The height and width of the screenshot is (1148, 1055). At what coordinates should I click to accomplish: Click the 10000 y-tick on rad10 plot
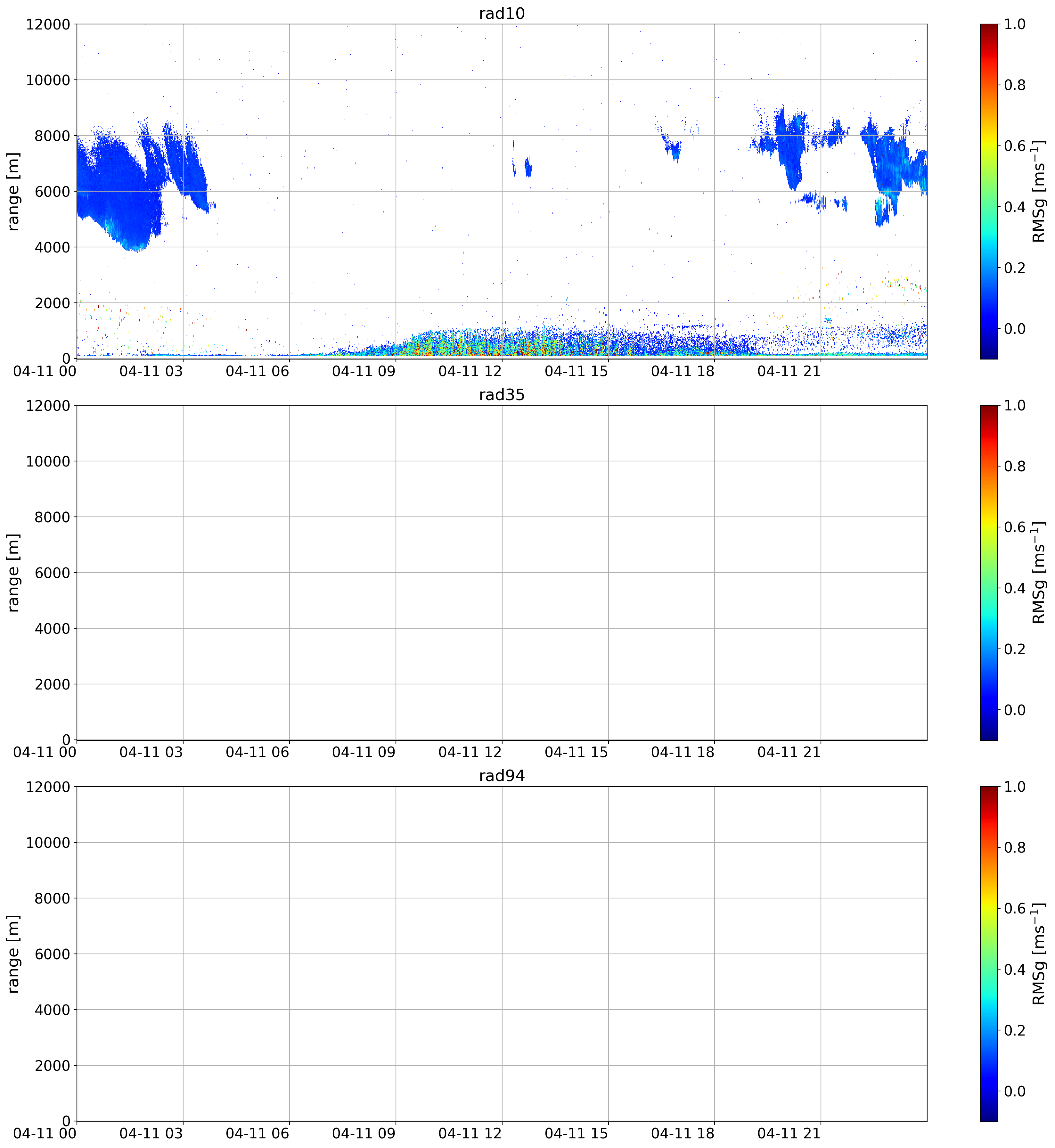coord(48,80)
